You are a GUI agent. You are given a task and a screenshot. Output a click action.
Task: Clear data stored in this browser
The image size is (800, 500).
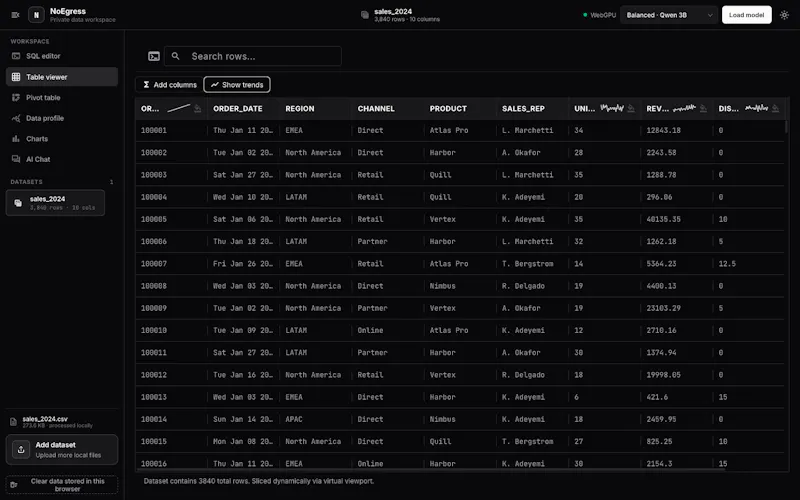62,485
